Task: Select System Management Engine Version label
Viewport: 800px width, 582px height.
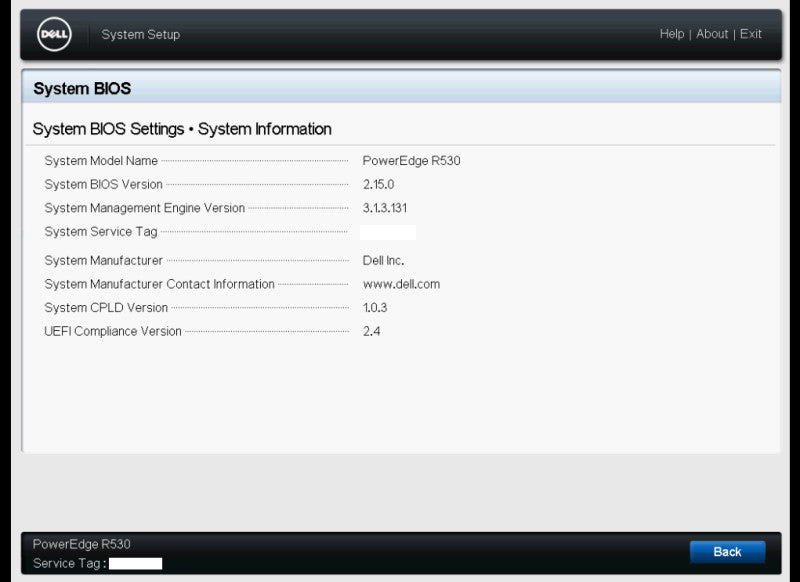Action: coord(145,208)
